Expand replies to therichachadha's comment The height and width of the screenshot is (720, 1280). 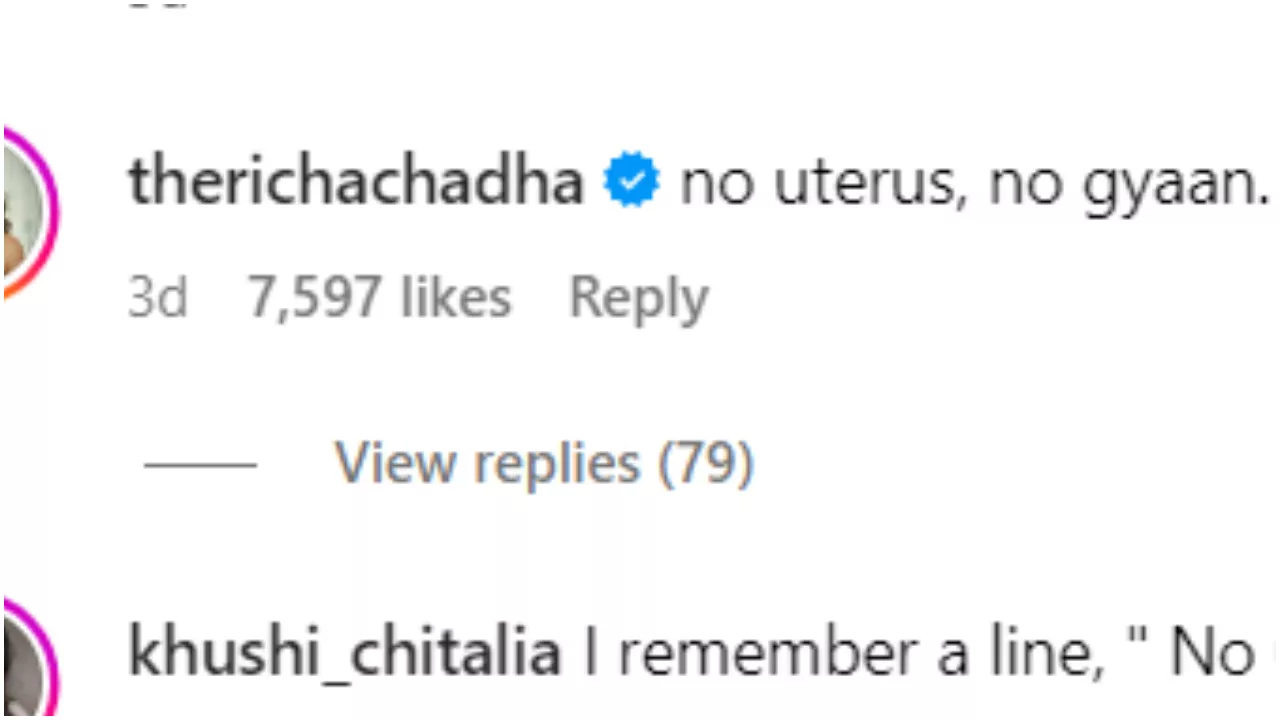pos(543,461)
